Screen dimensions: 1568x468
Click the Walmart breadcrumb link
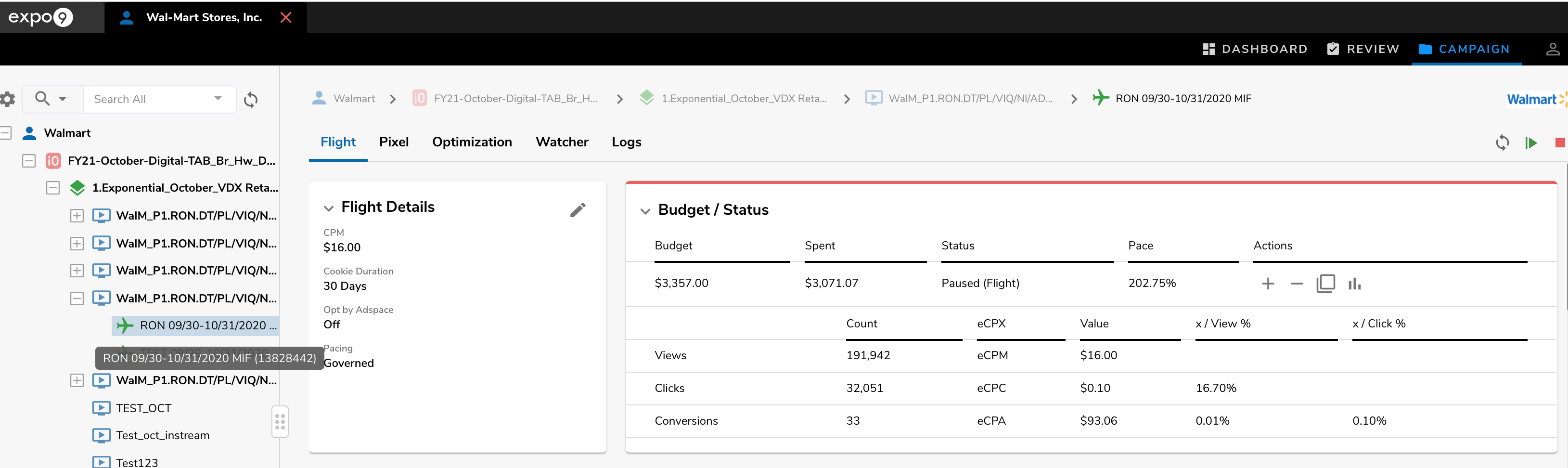[x=354, y=99]
